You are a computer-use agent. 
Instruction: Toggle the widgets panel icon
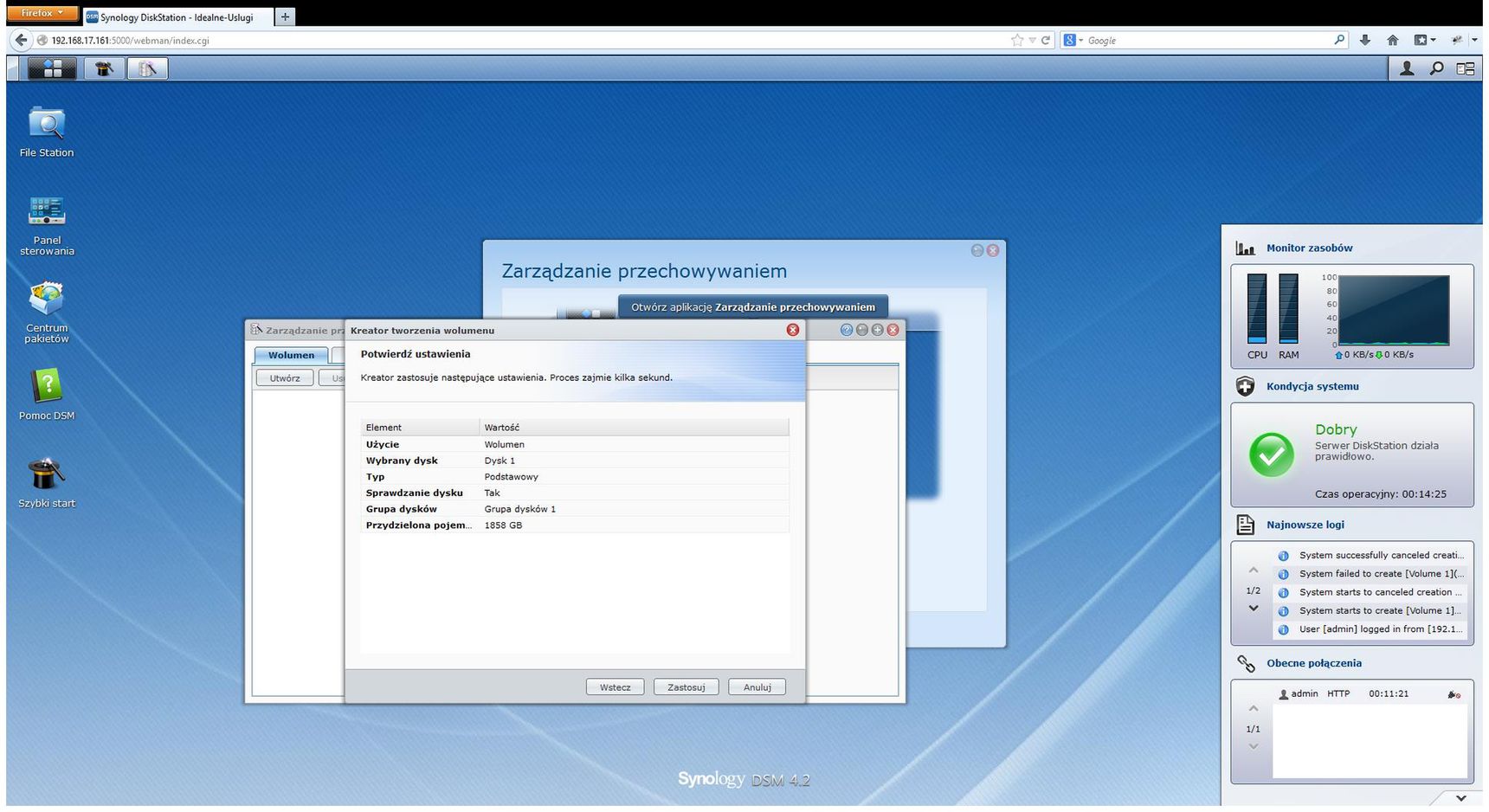pyautogui.click(x=1465, y=68)
